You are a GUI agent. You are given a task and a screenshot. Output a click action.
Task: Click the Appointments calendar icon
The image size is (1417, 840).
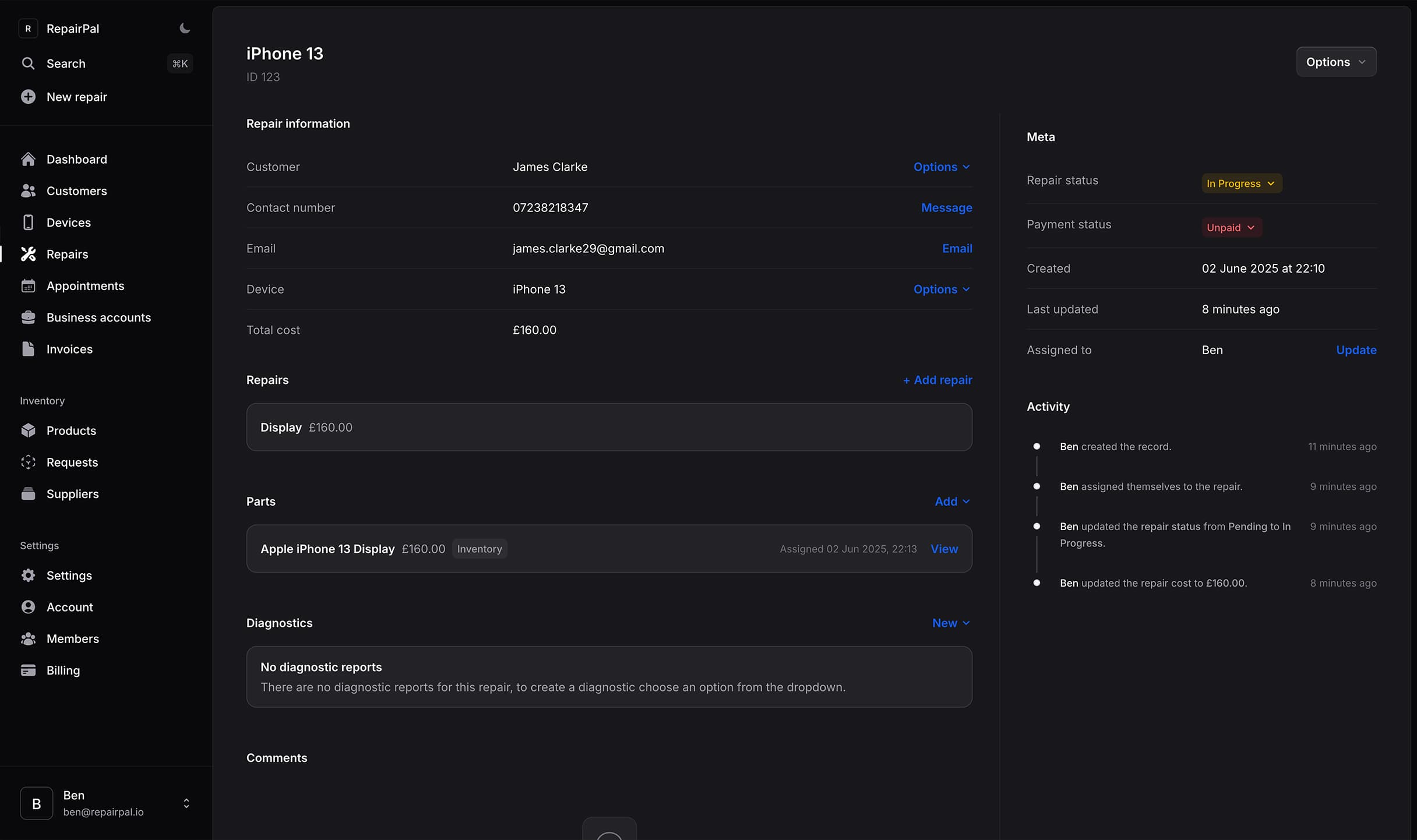click(x=28, y=286)
